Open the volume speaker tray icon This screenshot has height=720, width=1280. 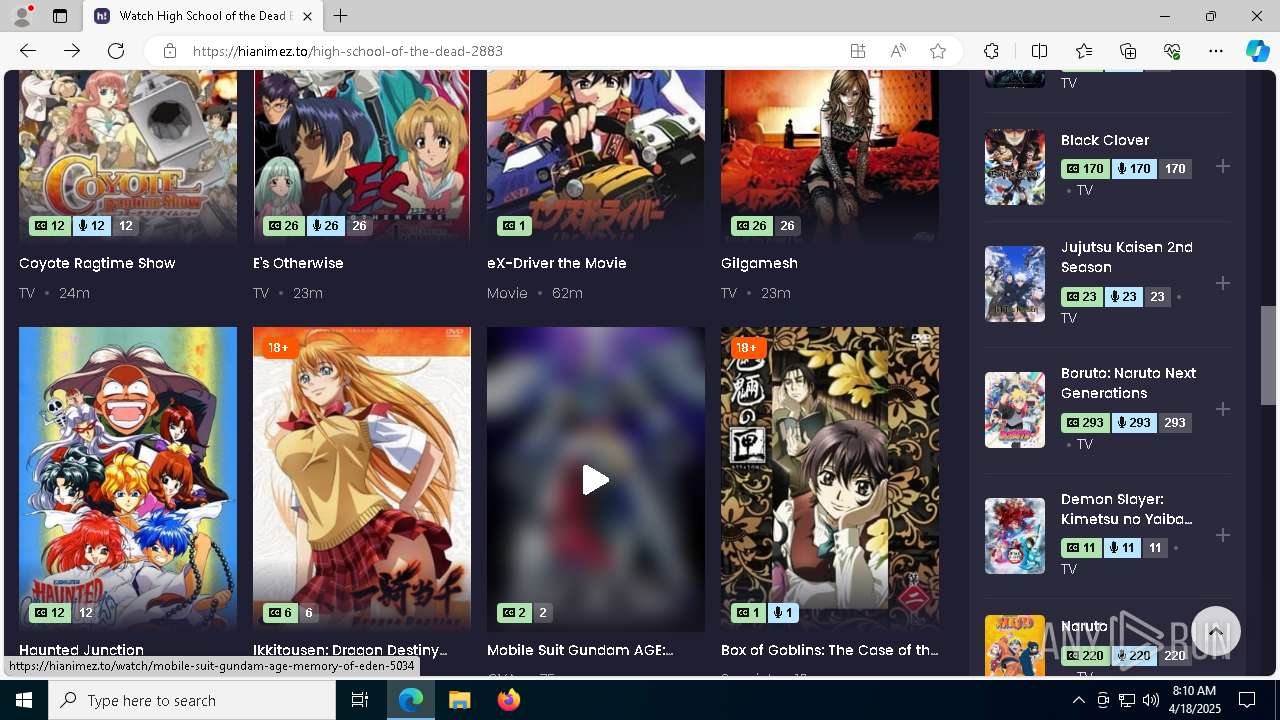1151,700
